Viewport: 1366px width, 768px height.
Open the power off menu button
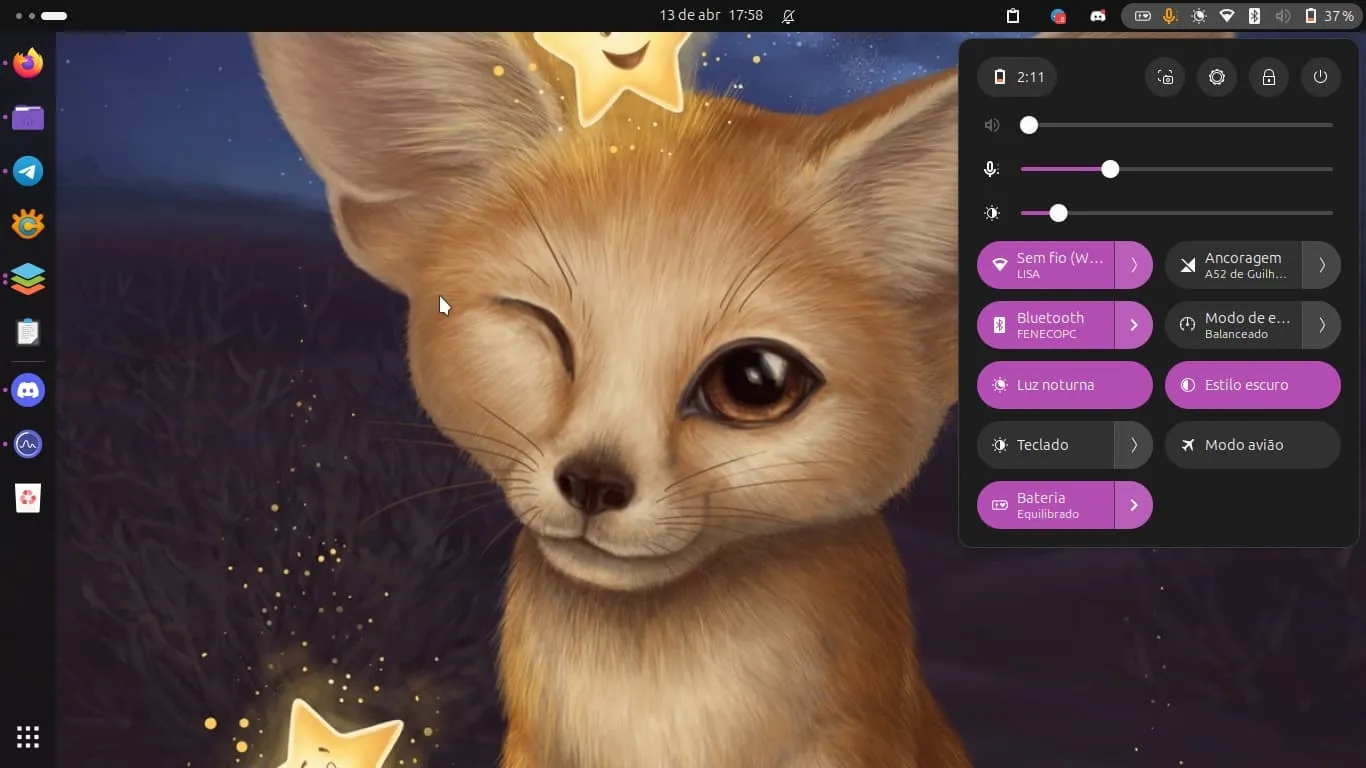click(x=1321, y=77)
